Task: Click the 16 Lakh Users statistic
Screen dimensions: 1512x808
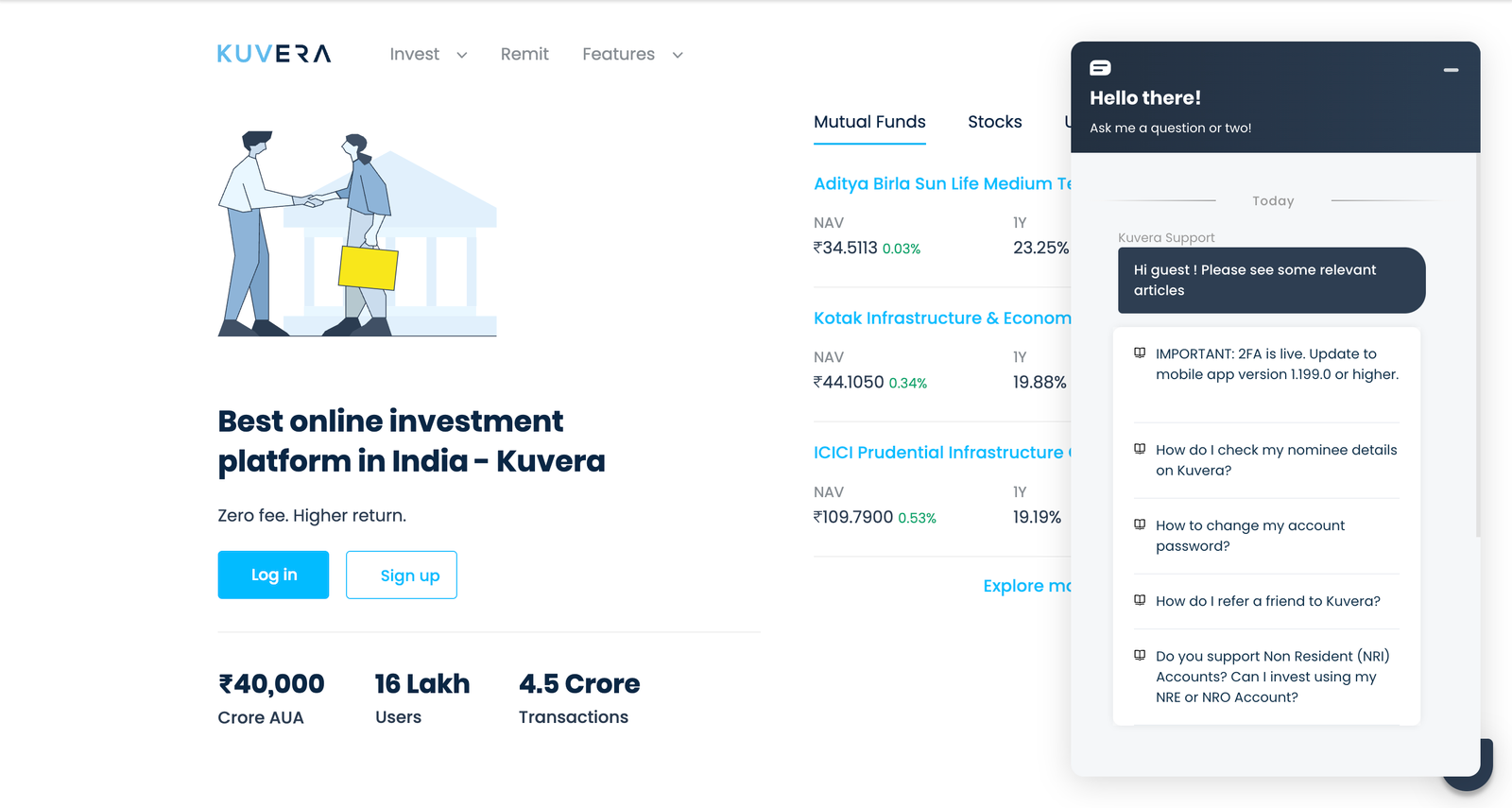Action: point(421,698)
